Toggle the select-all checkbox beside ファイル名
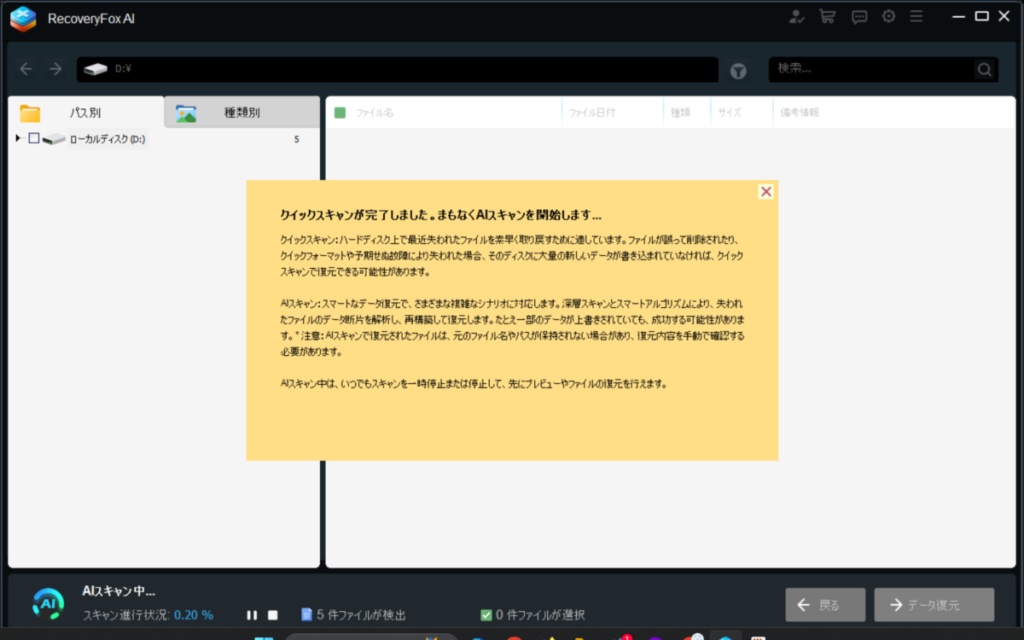 click(340, 113)
